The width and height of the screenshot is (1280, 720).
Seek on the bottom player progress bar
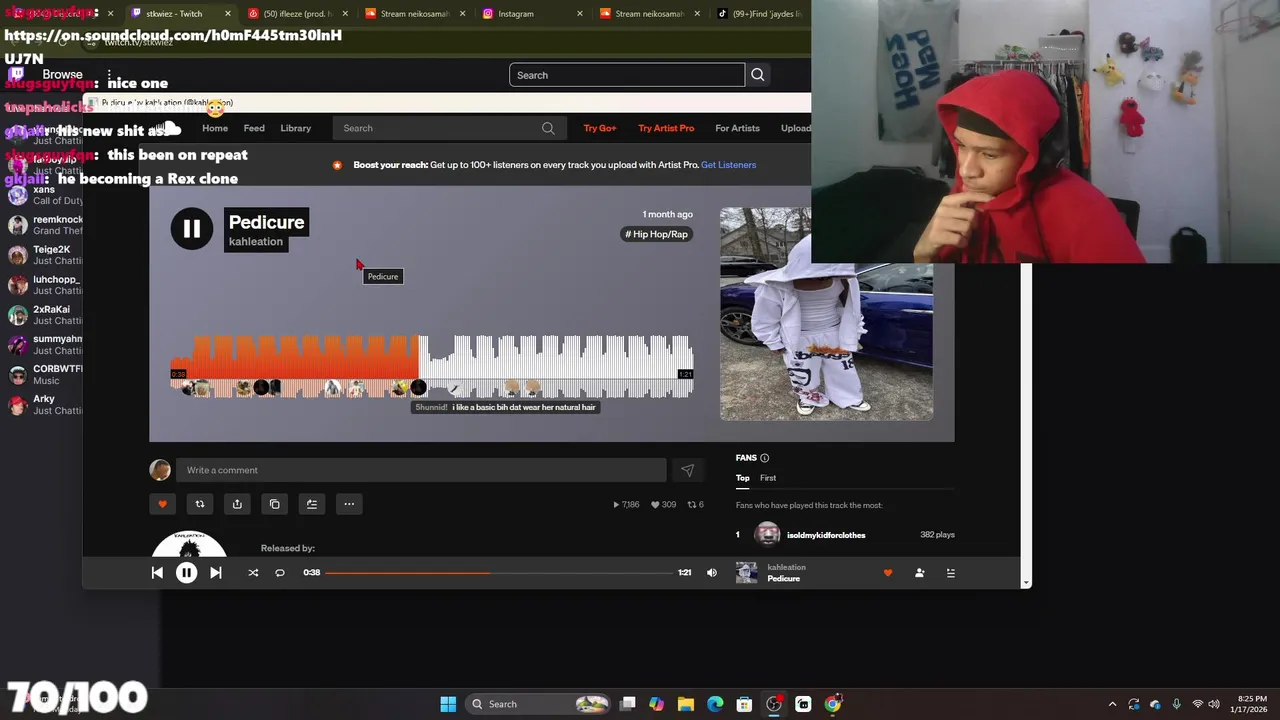click(x=499, y=573)
